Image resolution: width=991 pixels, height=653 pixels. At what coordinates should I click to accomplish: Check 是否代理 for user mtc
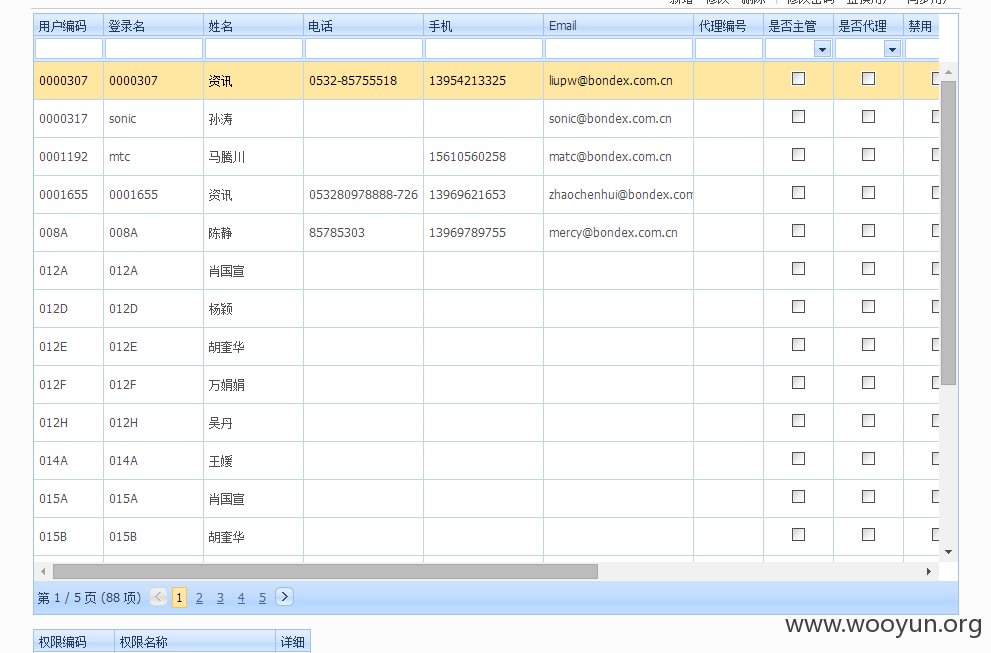tap(868, 154)
